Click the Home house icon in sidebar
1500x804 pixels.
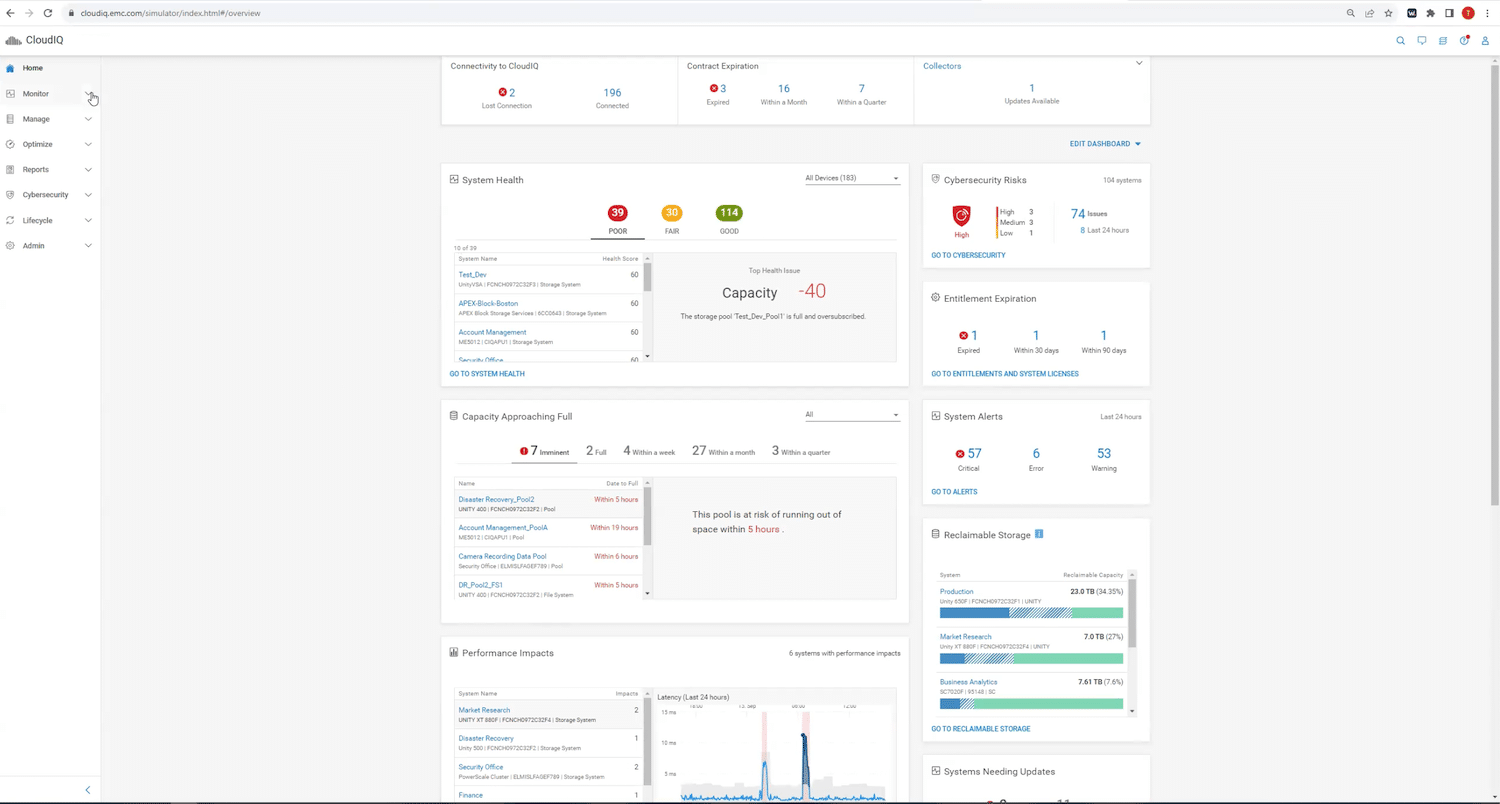click(10, 68)
